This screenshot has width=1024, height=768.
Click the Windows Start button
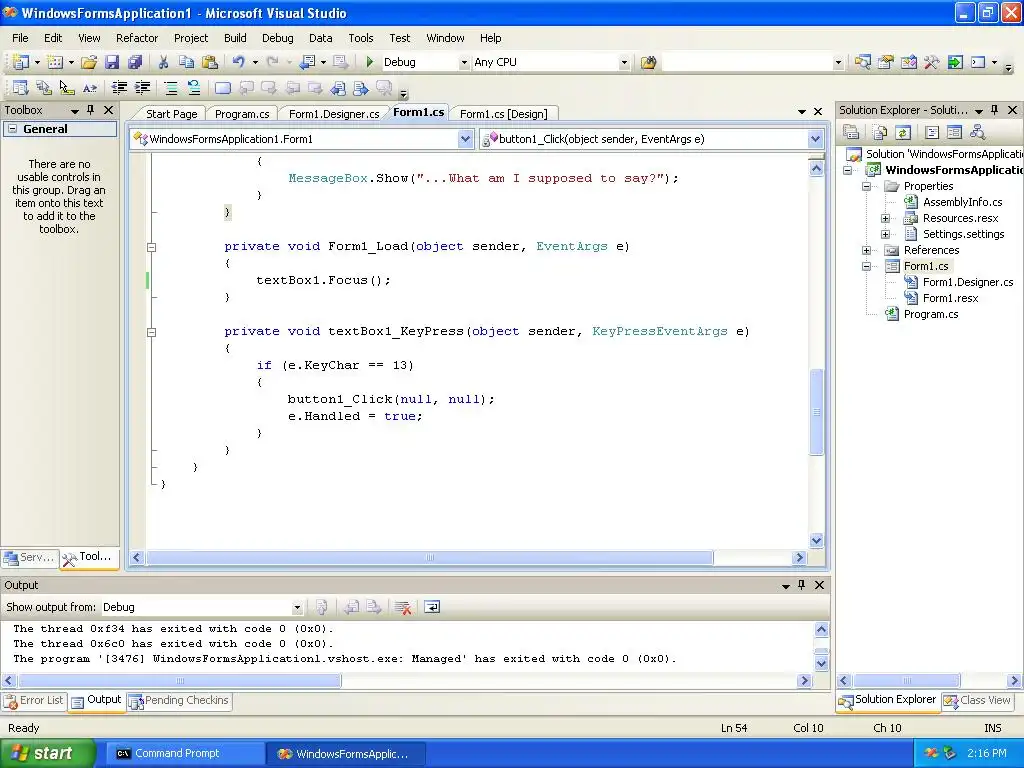48,753
